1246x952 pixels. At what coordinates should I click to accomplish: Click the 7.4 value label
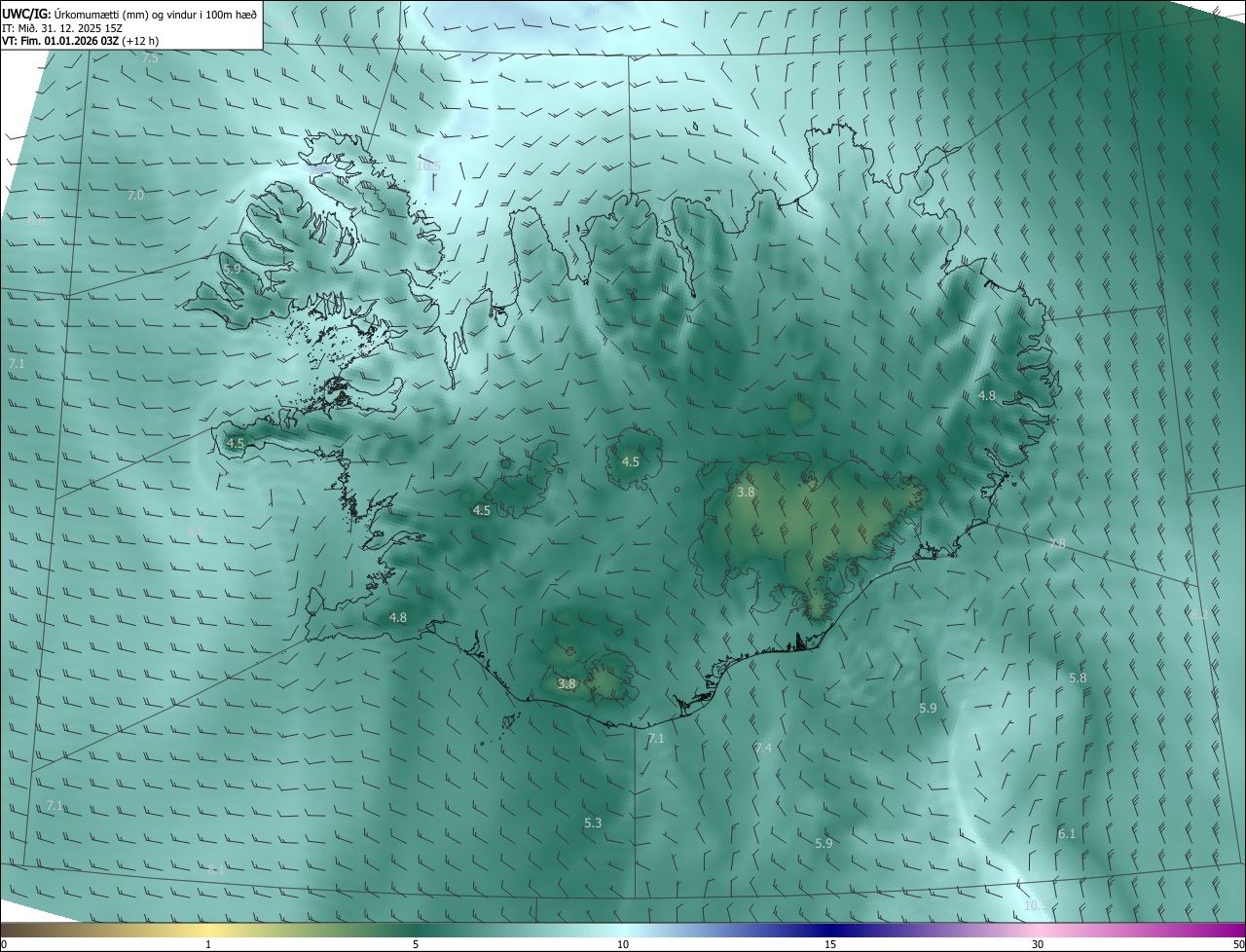coord(763,748)
